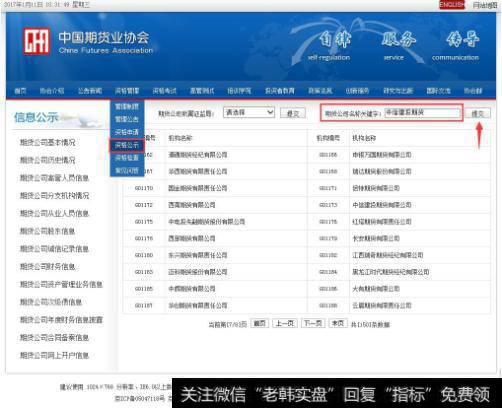Submit the company keyword search

(478, 113)
